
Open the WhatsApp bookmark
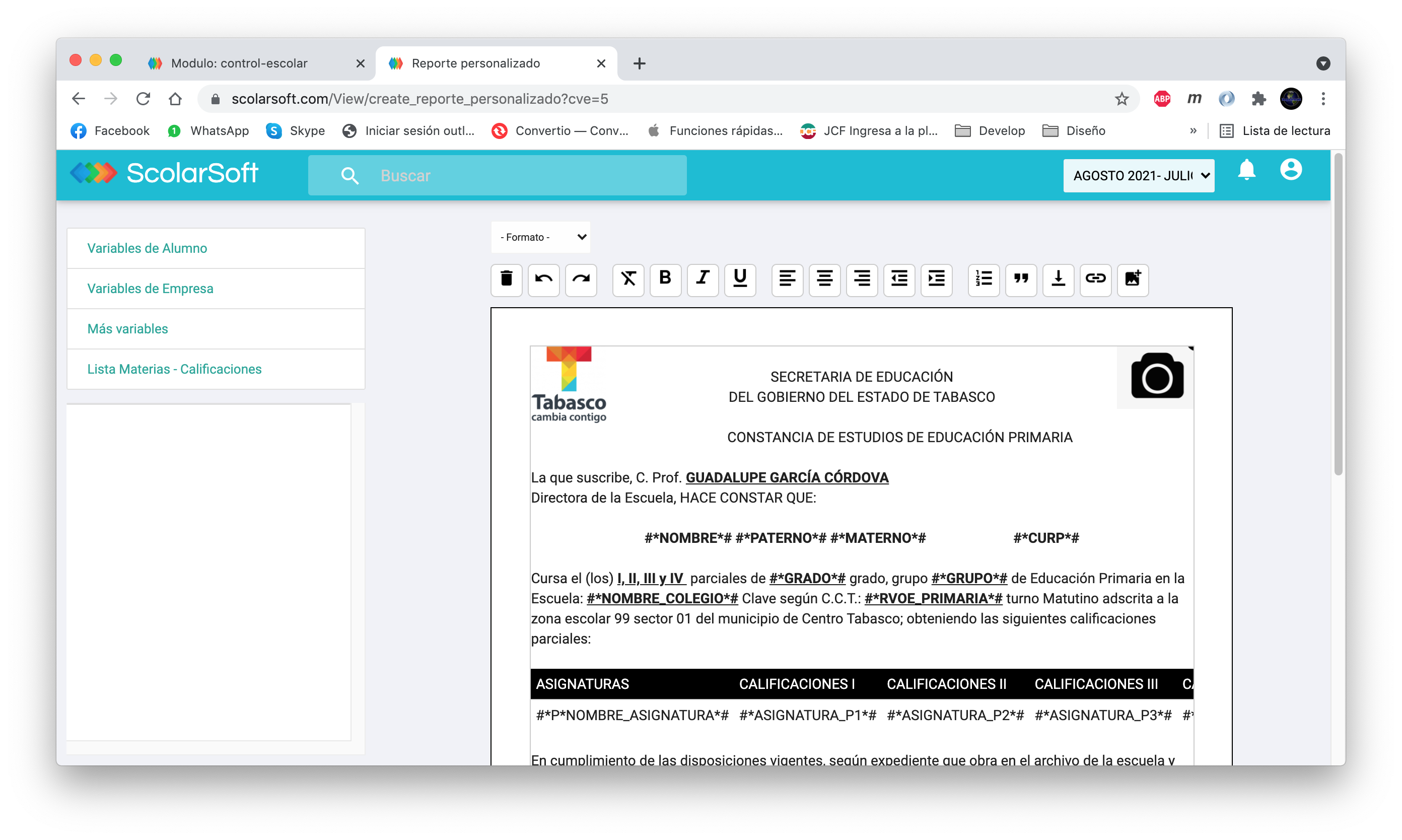click(208, 131)
